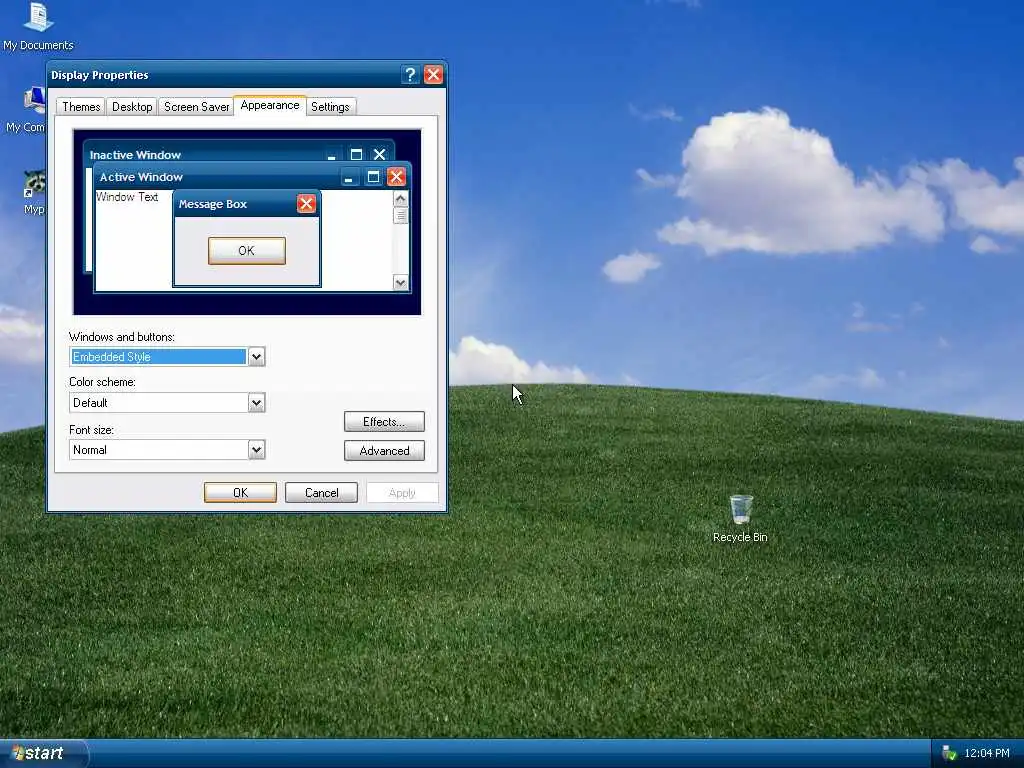The width and height of the screenshot is (1024, 768).
Task: Expand the Font size dropdown arrow
Action: pos(257,449)
